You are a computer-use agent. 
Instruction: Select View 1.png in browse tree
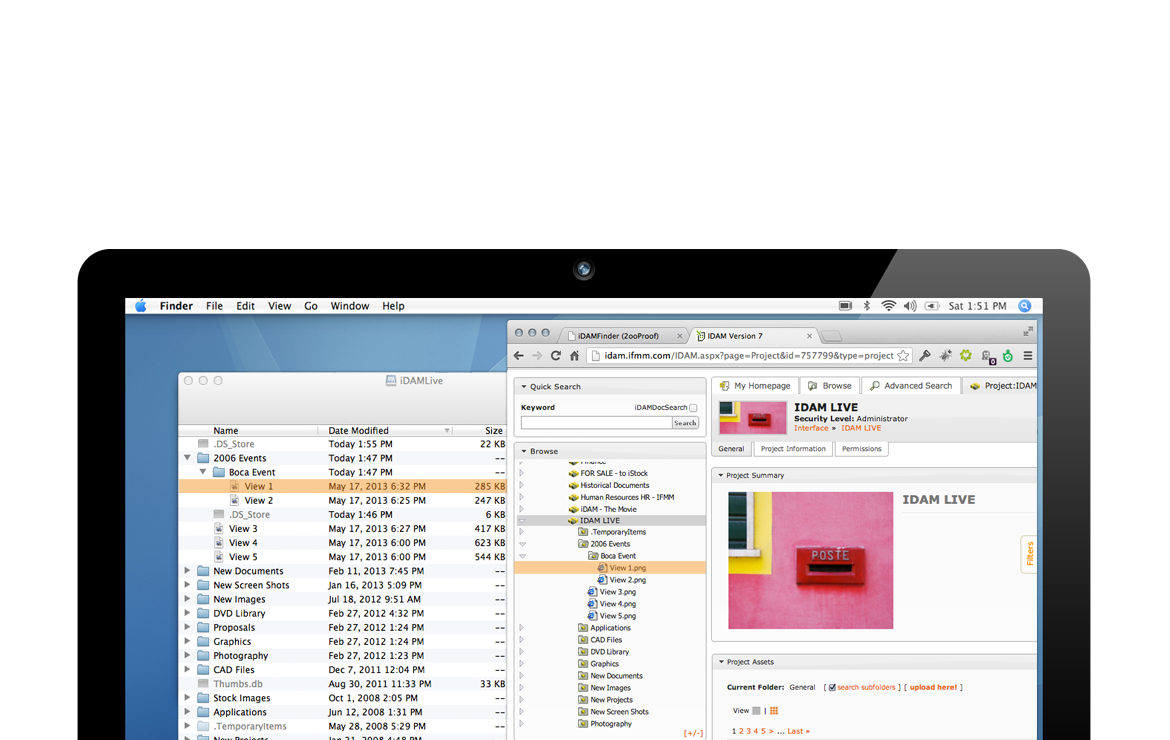pos(628,568)
